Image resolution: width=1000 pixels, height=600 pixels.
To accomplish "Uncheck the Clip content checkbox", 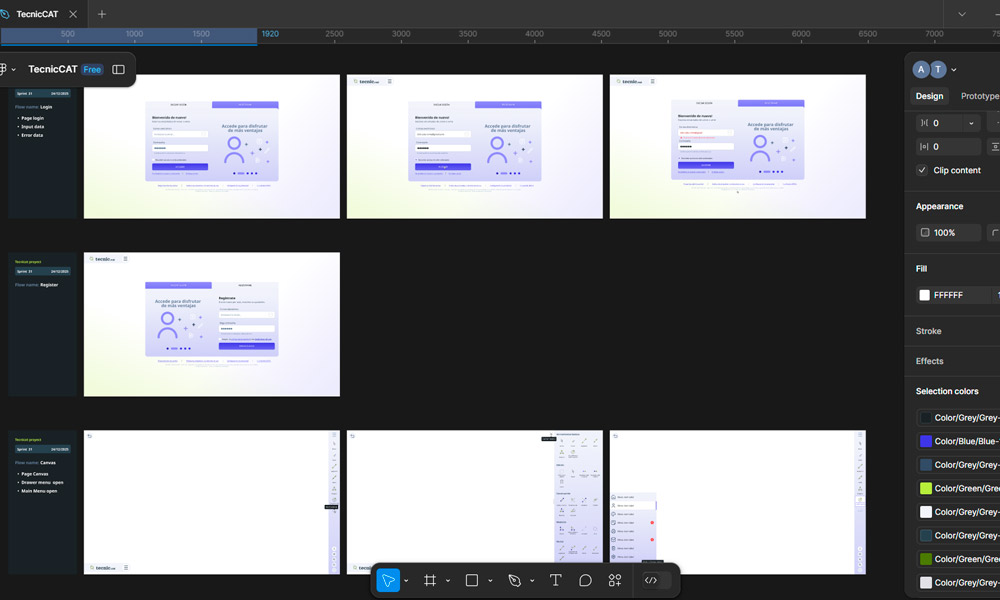I will coord(923,170).
